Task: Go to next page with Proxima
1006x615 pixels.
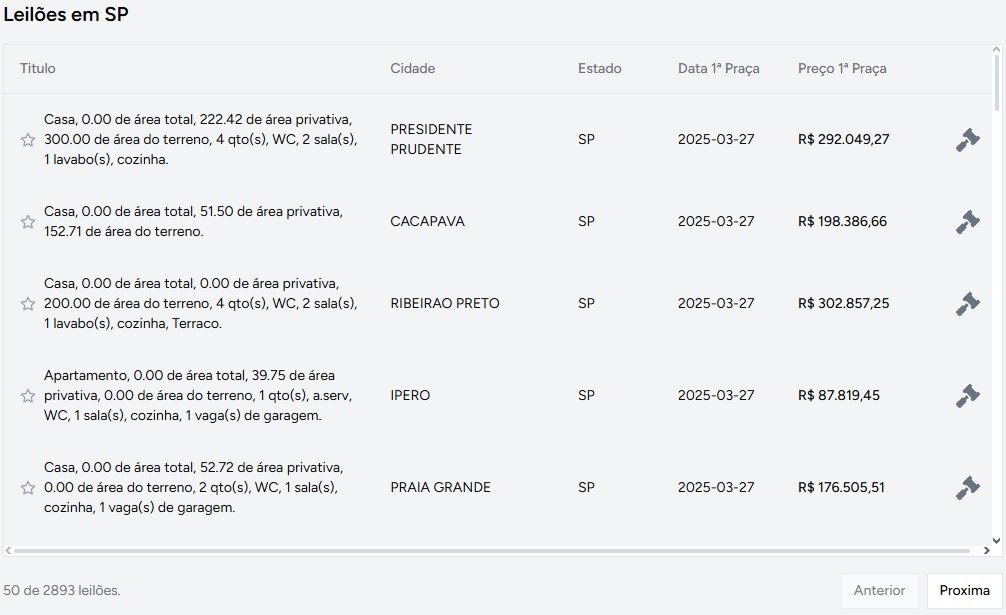Action: click(x=964, y=591)
